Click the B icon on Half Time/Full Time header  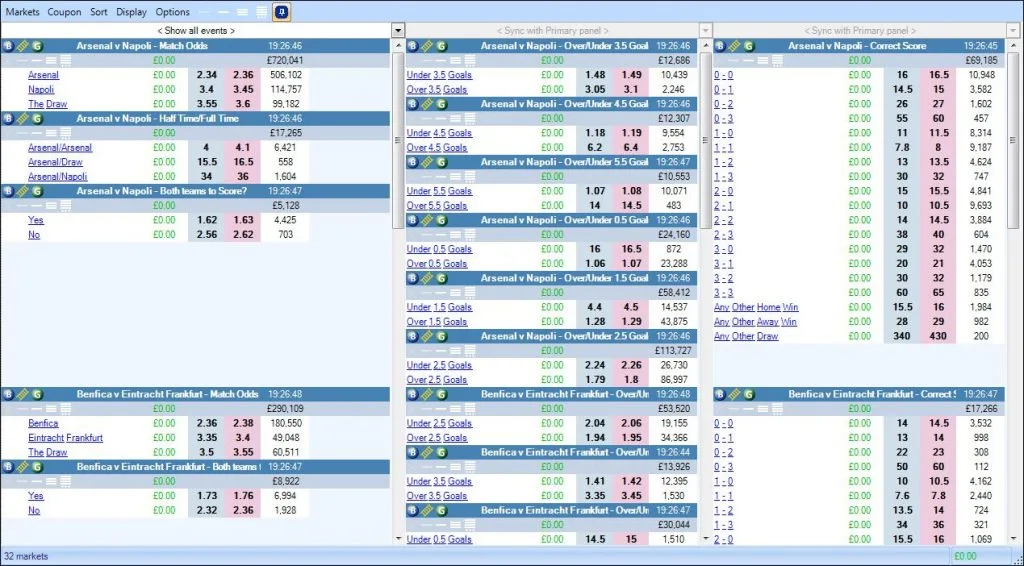pyautogui.click(x=8, y=118)
